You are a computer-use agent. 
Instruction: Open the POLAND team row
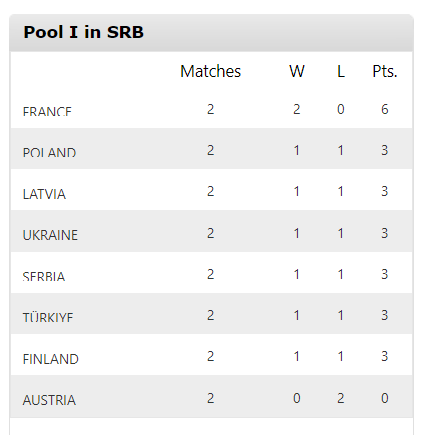coord(211,149)
